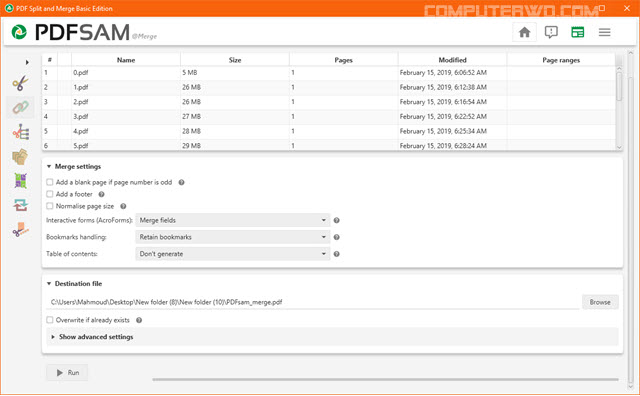Show help for Overwrite if already exists
The image size is (640, 396).
point(139,320)
